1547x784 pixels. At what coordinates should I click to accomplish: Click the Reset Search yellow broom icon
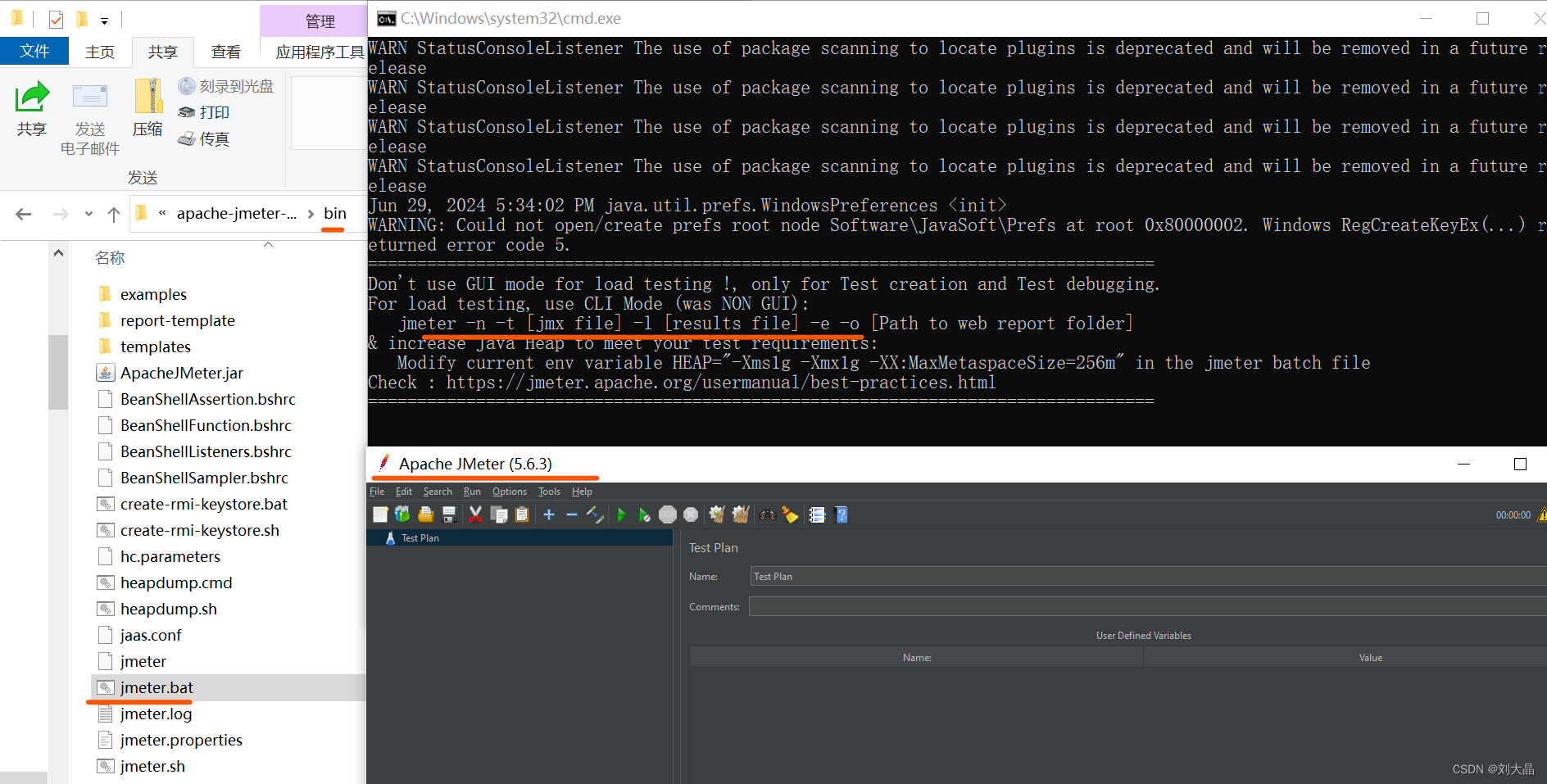[x=790, y=514]
